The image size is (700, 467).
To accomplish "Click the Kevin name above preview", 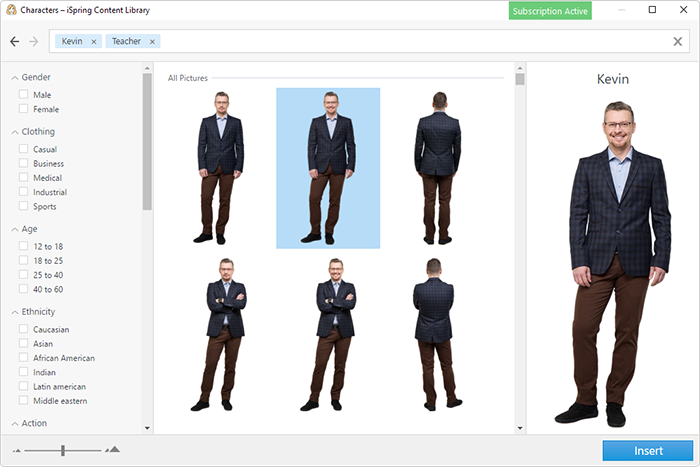I will 613,79.
